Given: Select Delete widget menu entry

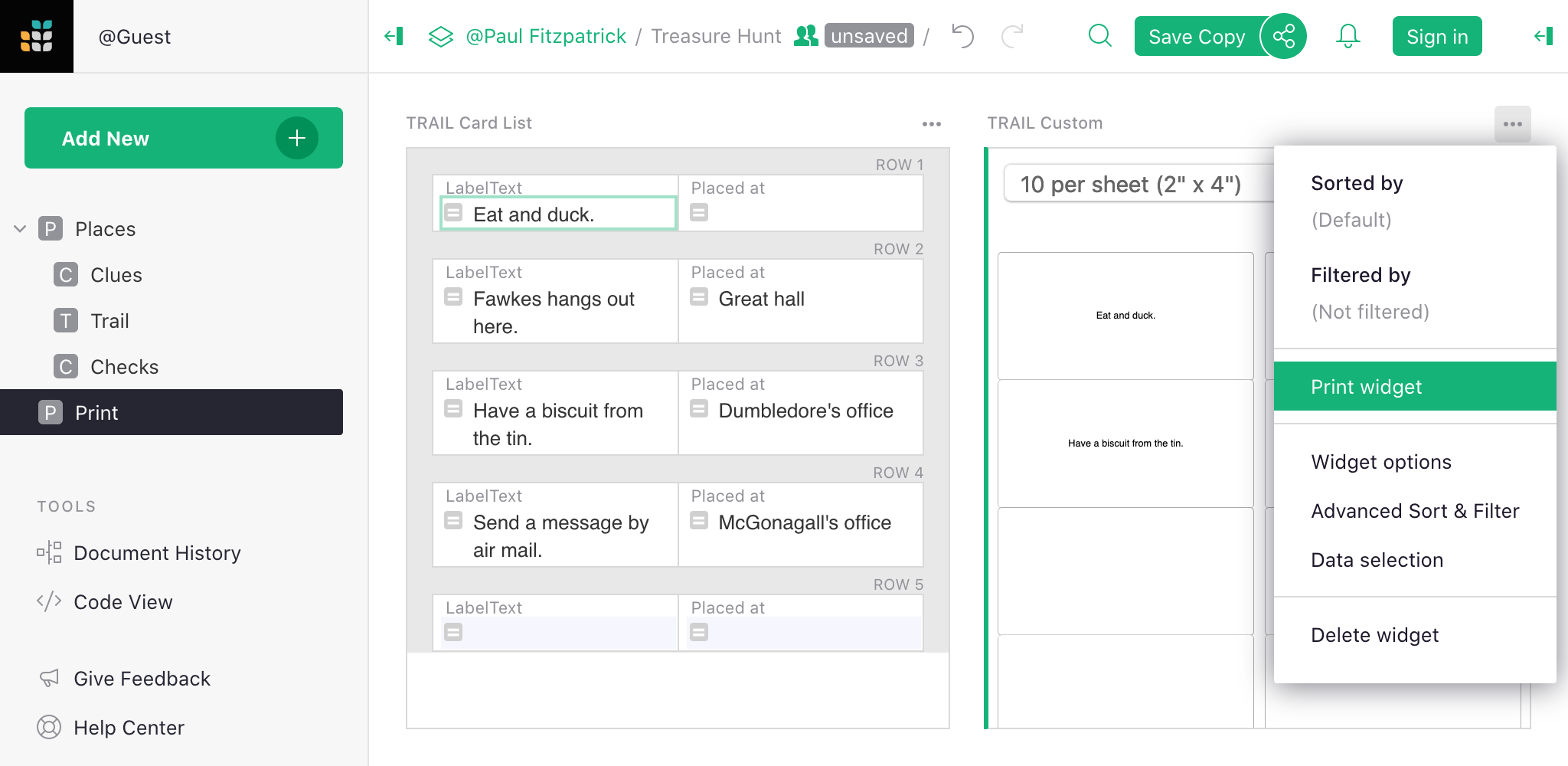Looking at the screenshot, I should [1374, 635].
